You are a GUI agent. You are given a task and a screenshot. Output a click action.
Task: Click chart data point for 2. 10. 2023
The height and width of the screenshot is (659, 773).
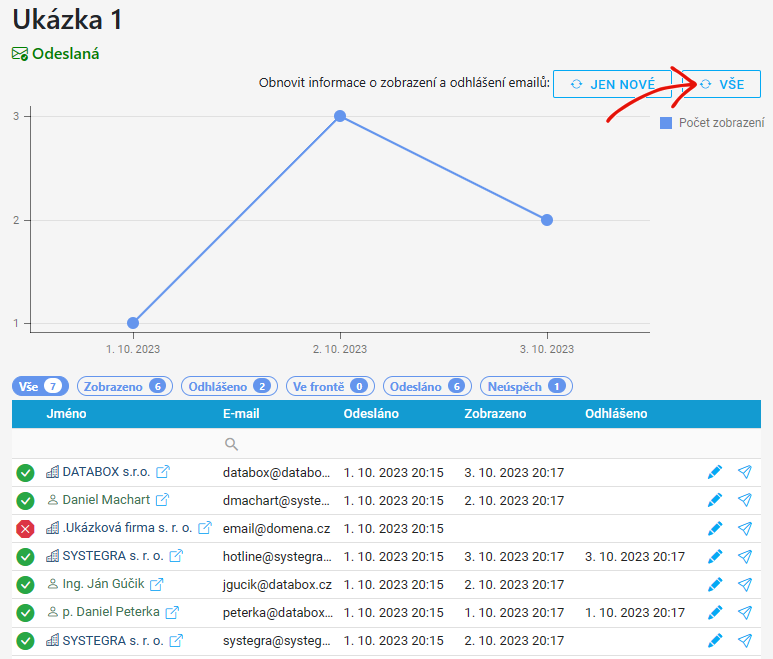(340, 116)
